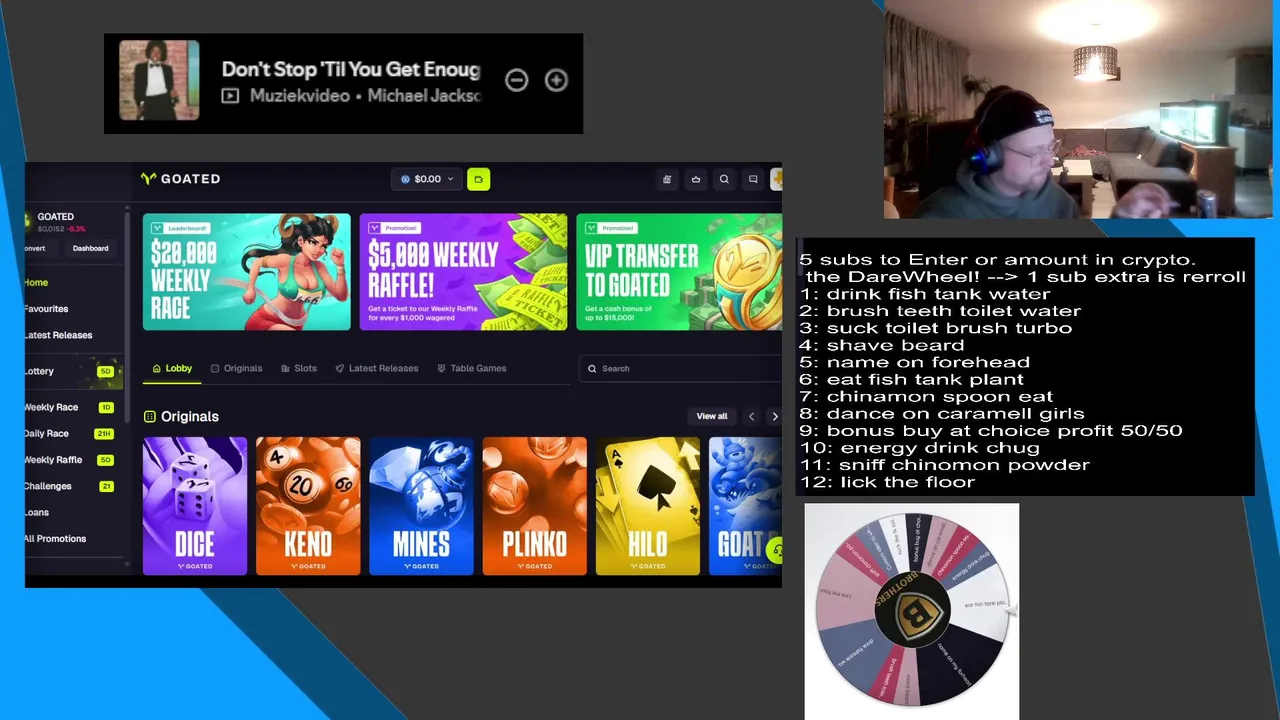The width and height of the screenshot is (1280, 720).
Task: Open the Dice game tile
Action: pyautogui.click(x=195, y=506)
